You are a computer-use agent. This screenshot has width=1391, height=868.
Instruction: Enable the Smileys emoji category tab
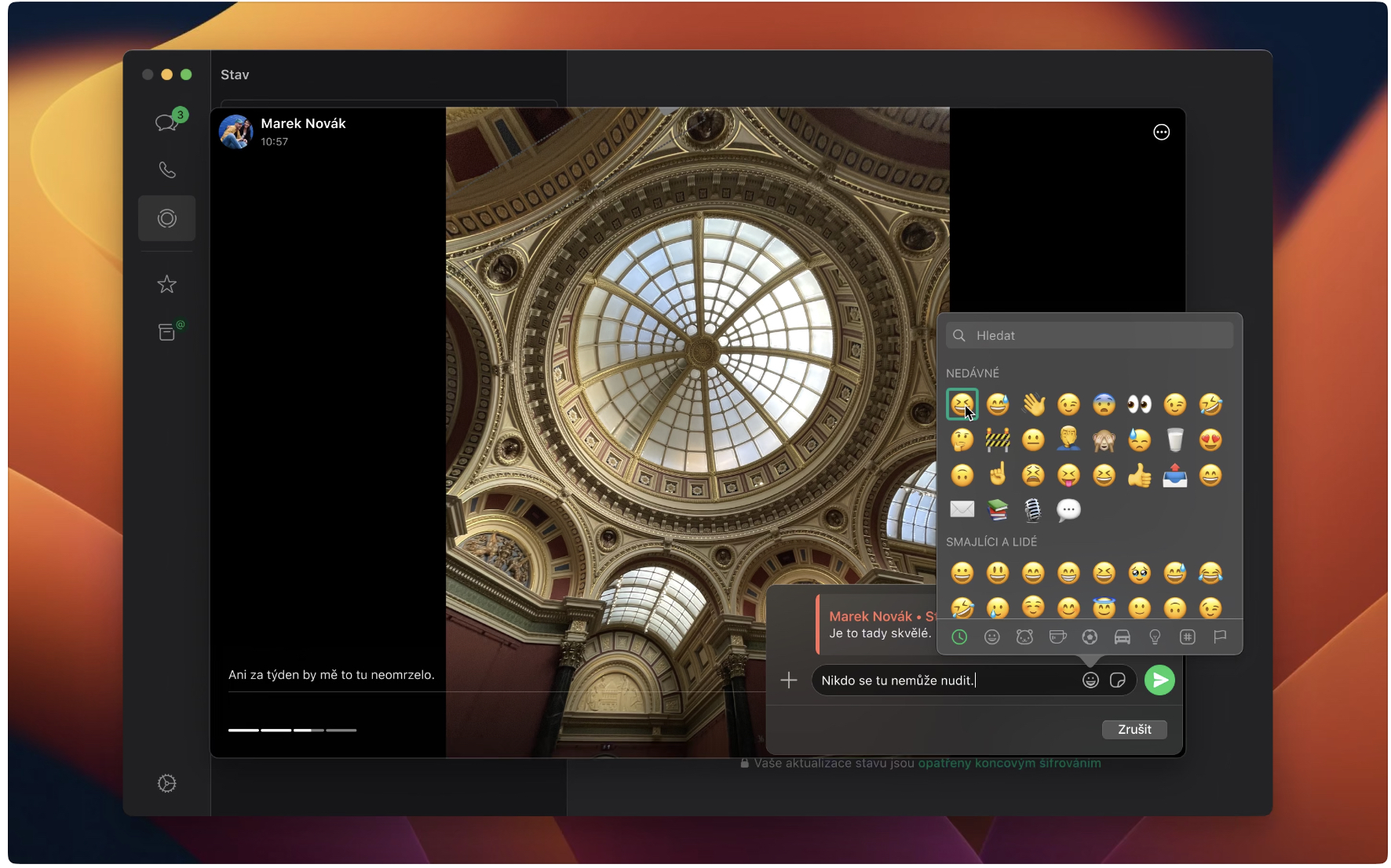[992, 637]
